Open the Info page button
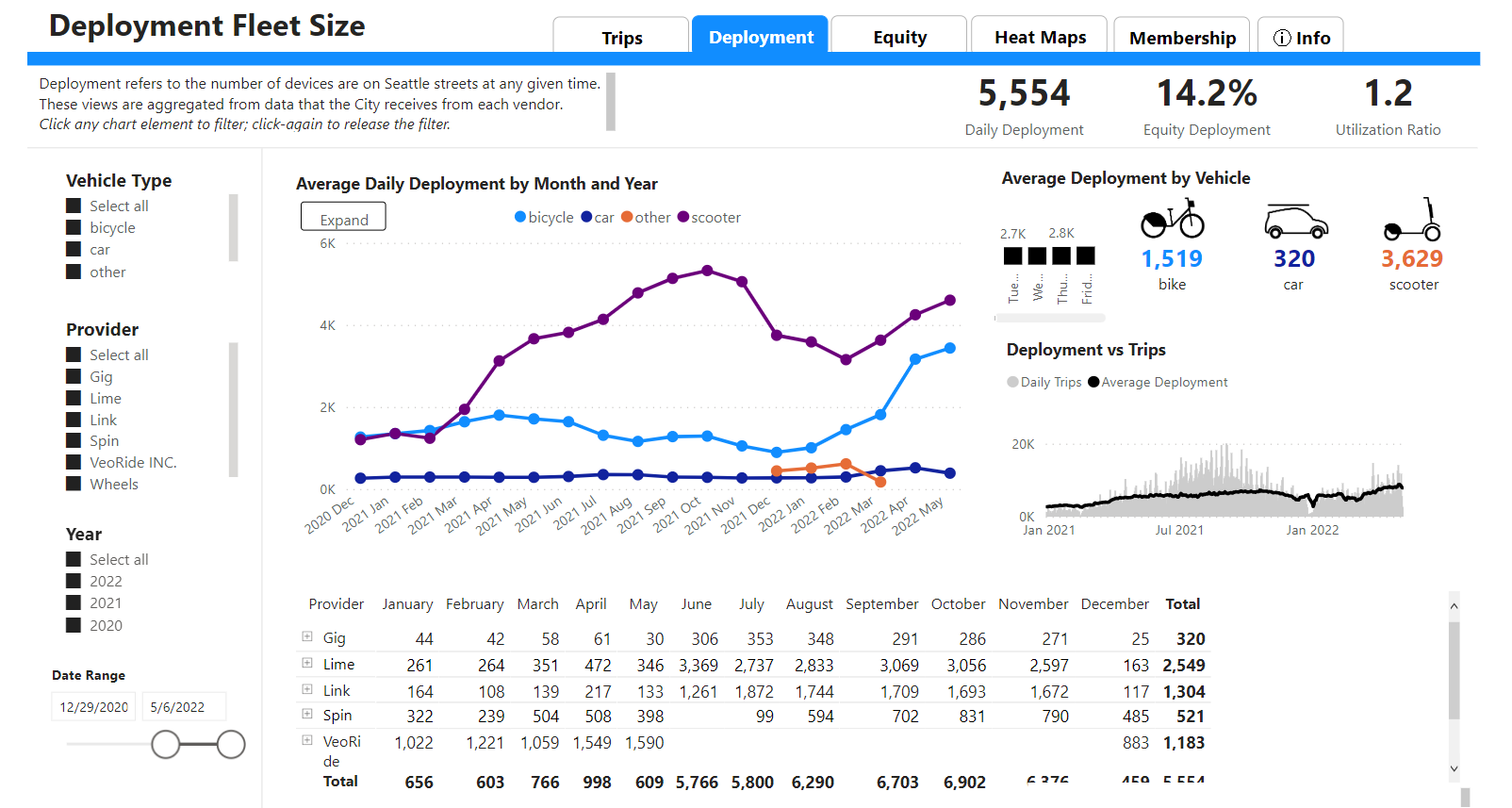The image size is (1512, 808). point(1301,38)
